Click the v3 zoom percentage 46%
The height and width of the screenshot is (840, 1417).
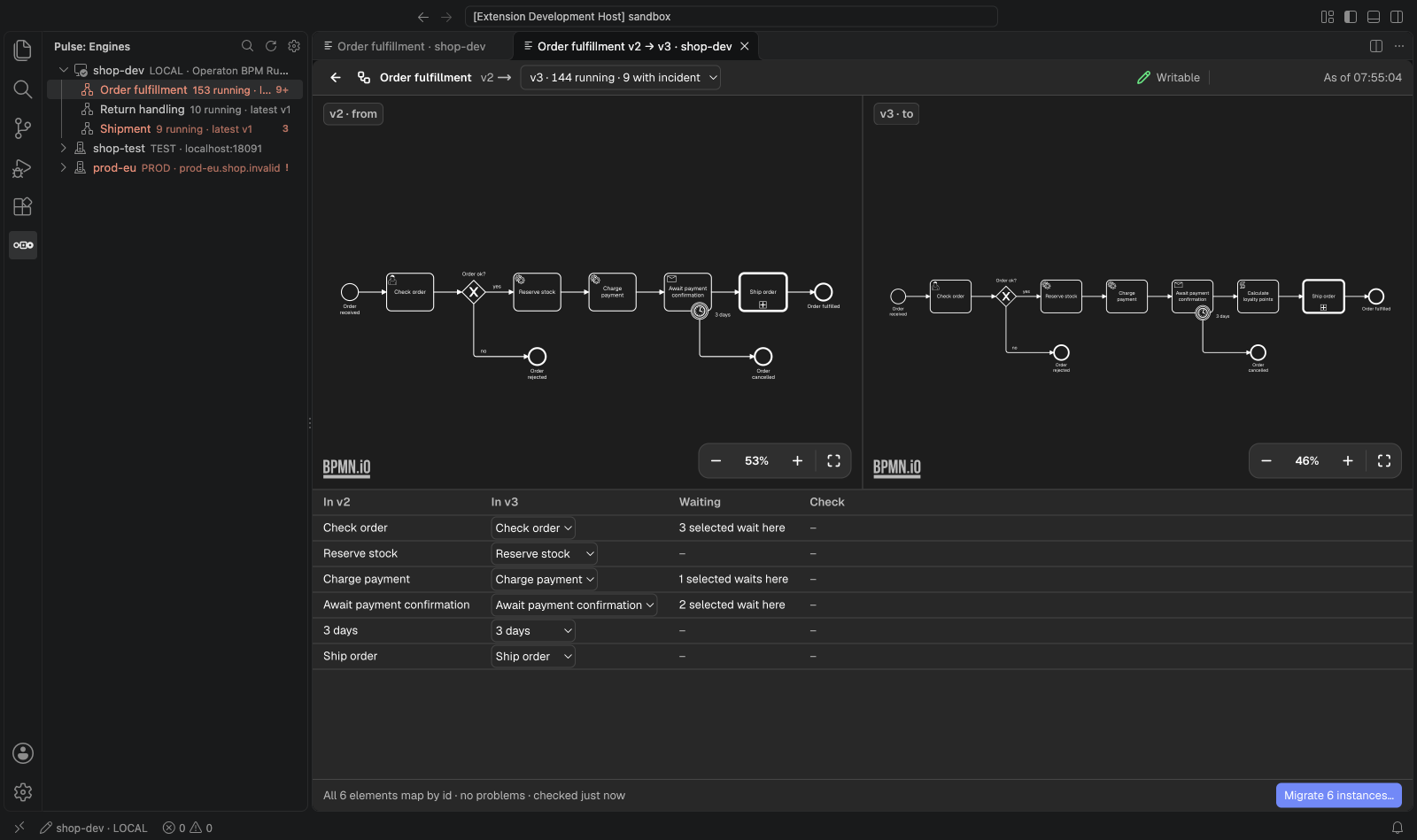click(x=1307, y=461)
